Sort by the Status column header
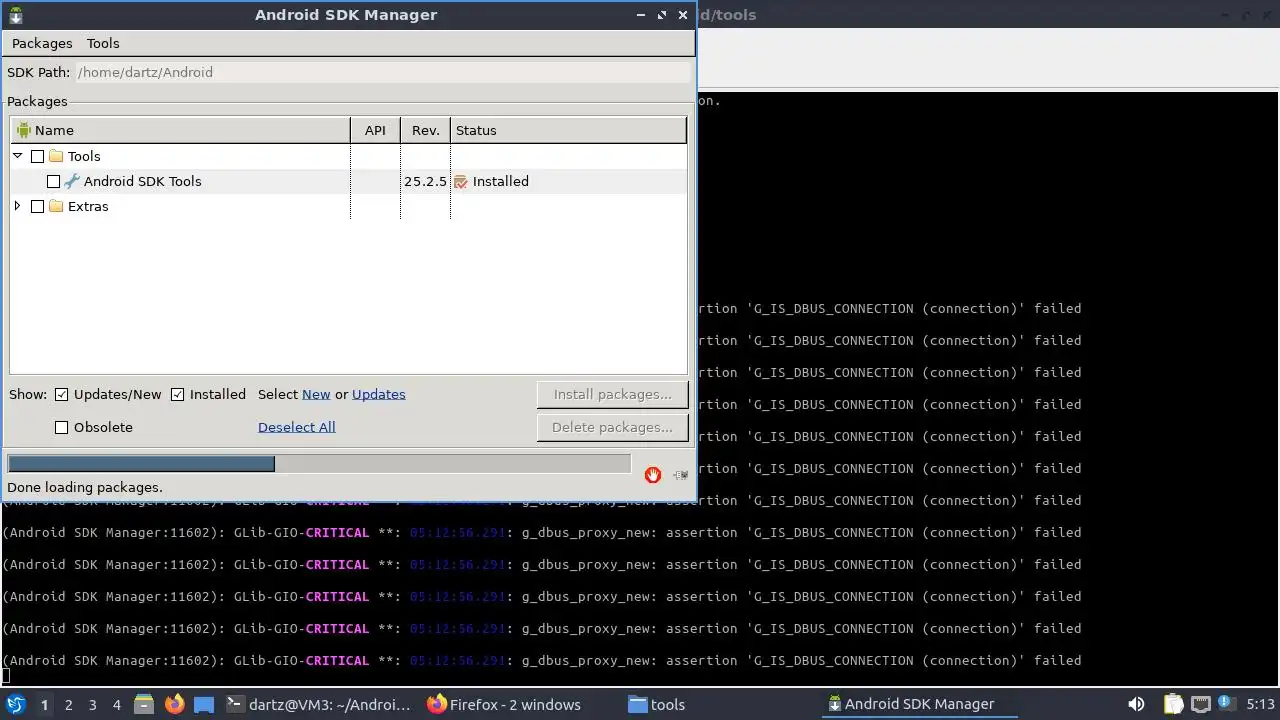This screenshot has width=1280, height=720. click(568, 130)
